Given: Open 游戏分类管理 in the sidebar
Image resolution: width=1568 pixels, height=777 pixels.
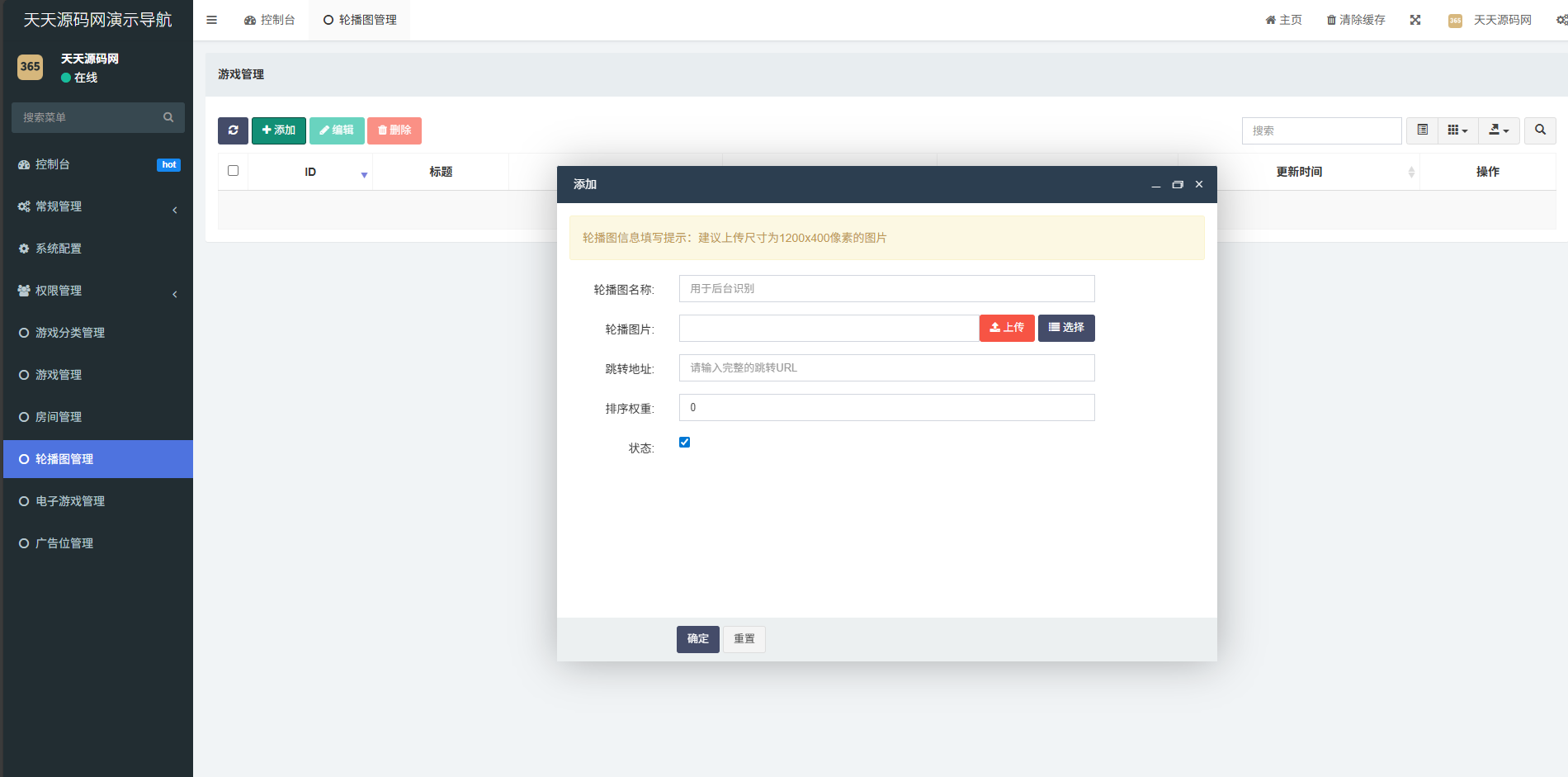Looking at the screenshot, I should [x=70, y=333].
